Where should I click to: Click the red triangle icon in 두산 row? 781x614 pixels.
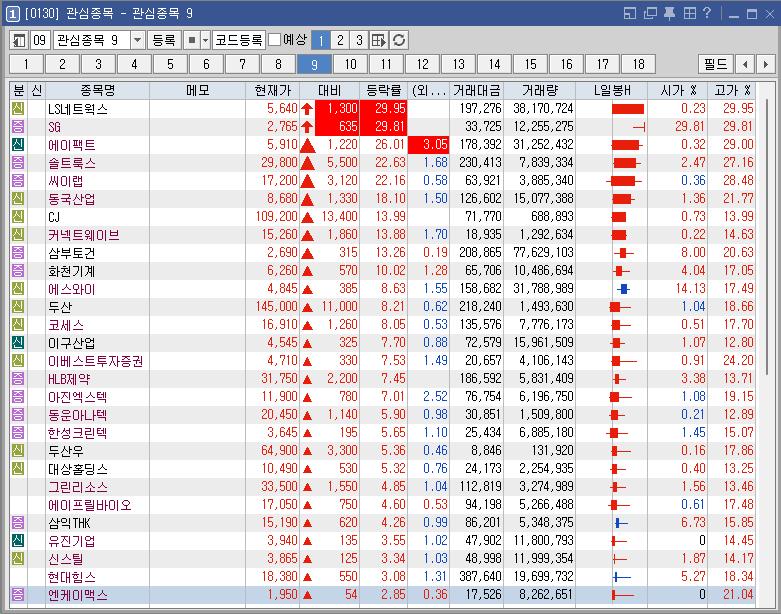point(307,307)
